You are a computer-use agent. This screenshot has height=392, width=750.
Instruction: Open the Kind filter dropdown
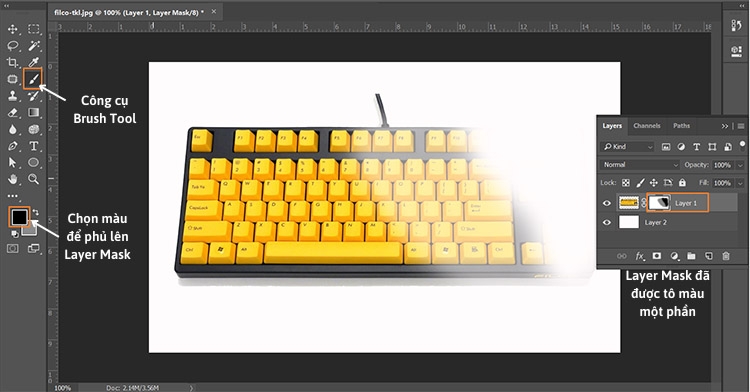pos(628,147)
